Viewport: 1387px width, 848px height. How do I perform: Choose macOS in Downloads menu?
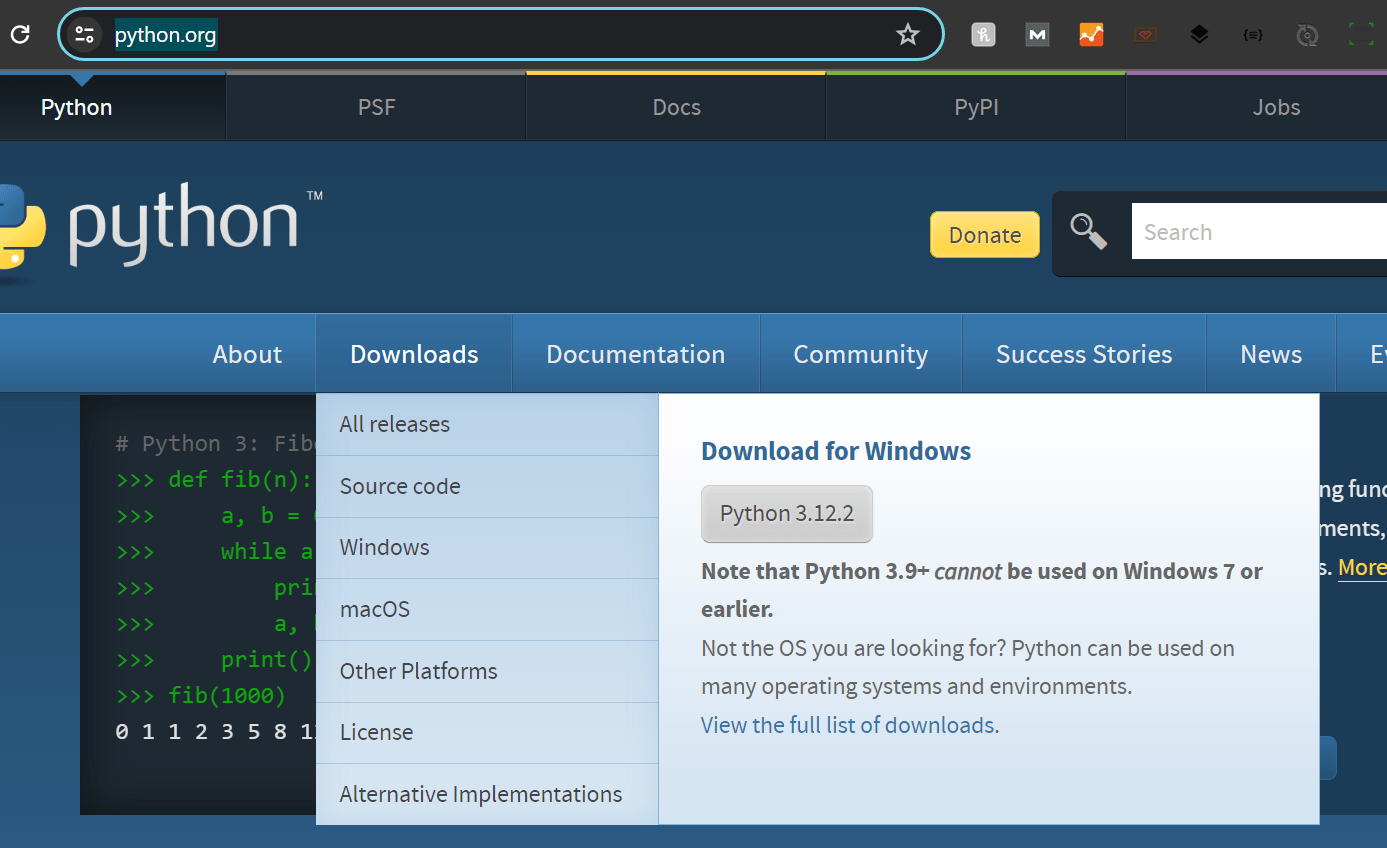[487, 609]
